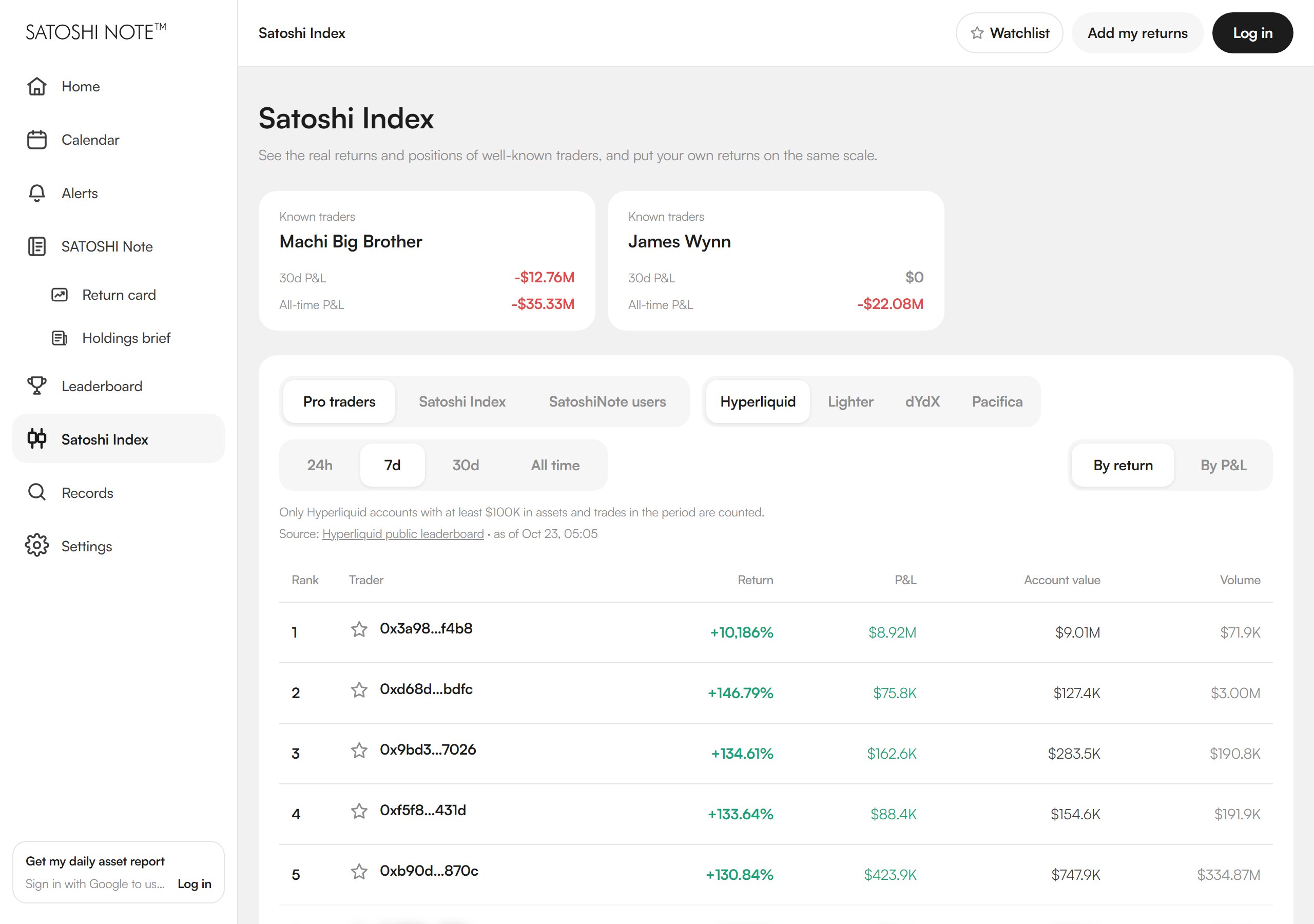Click the Records magnifier icon

click(x=36, y=492)
